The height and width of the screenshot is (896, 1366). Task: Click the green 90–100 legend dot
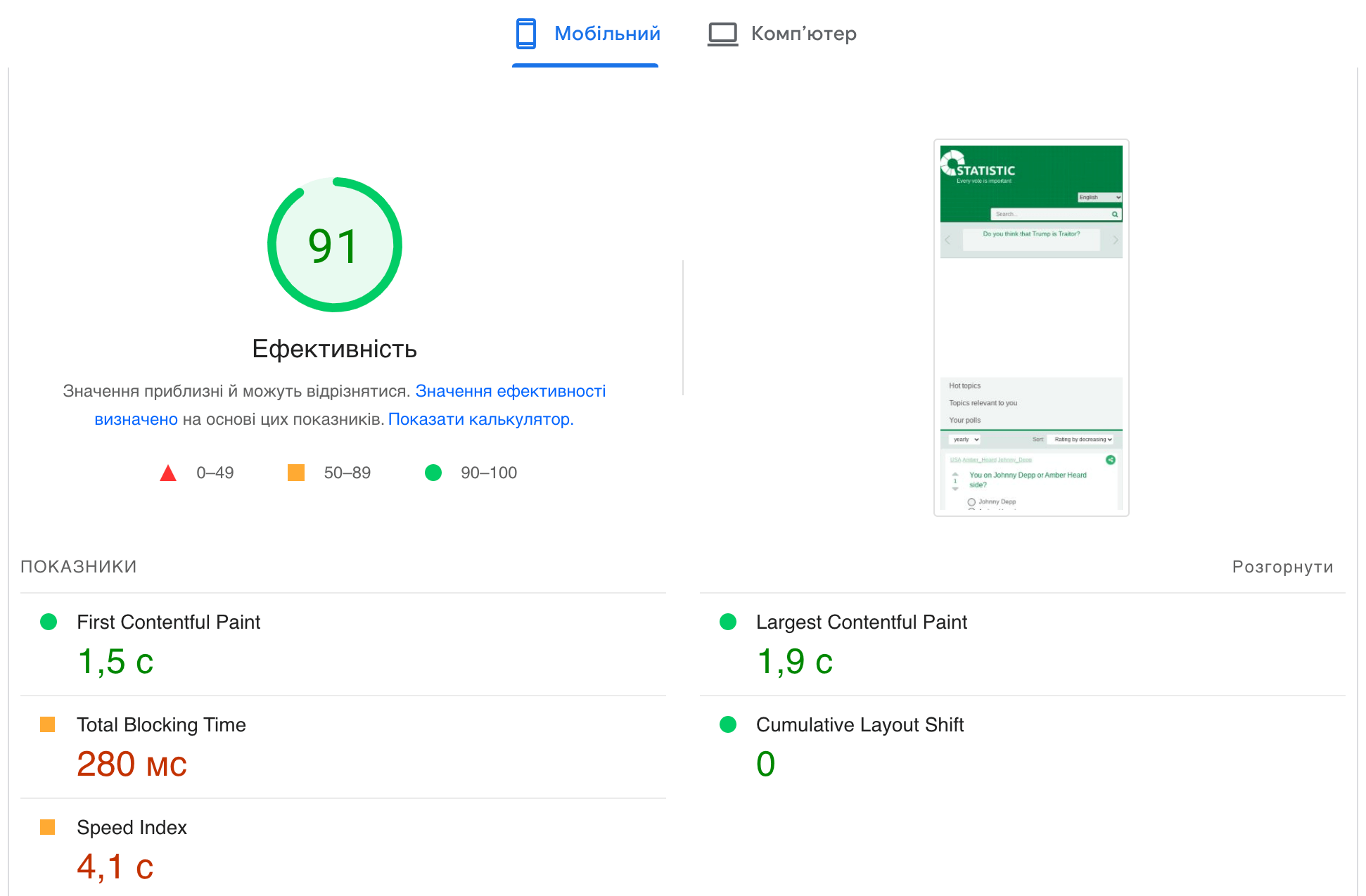point(433,473)
